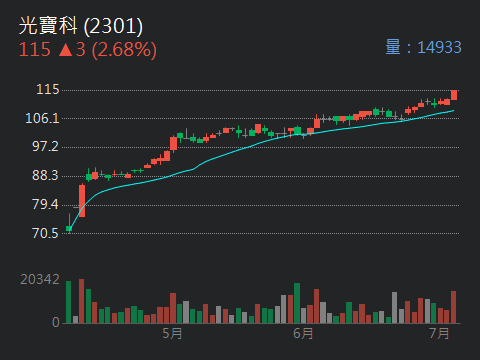Image resolution: width=480 pixels, height=360 pixels.
Task: Click the 0 volume axis label
Action: 56,322
